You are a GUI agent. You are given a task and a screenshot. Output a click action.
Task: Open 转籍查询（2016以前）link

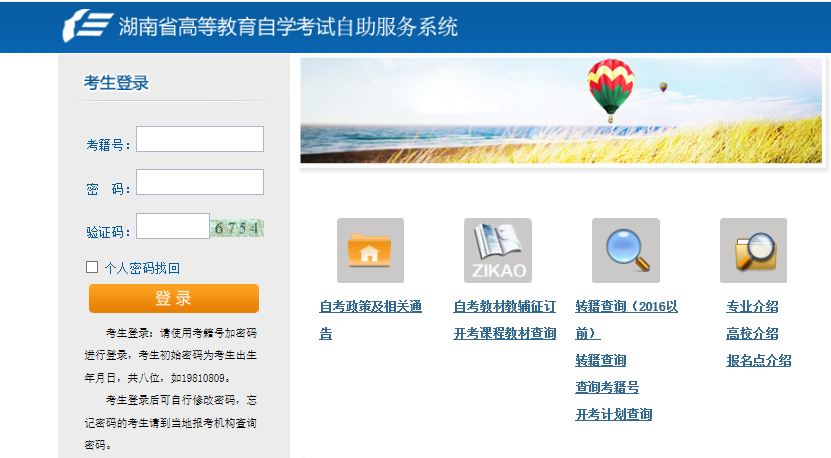tap(626, 307)
